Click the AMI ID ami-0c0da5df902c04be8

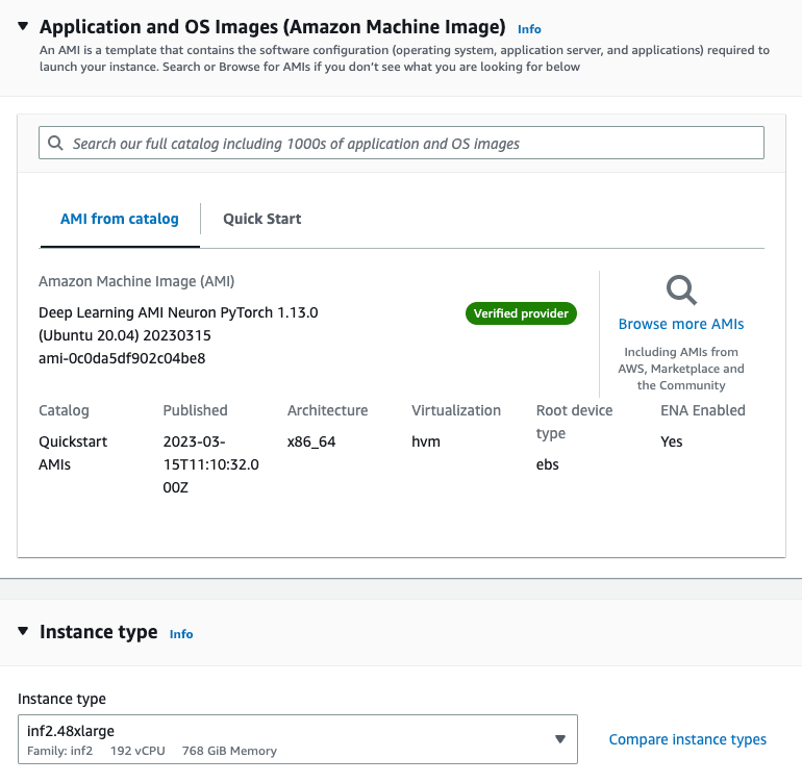pyautogui.click(x=122, y=358)
